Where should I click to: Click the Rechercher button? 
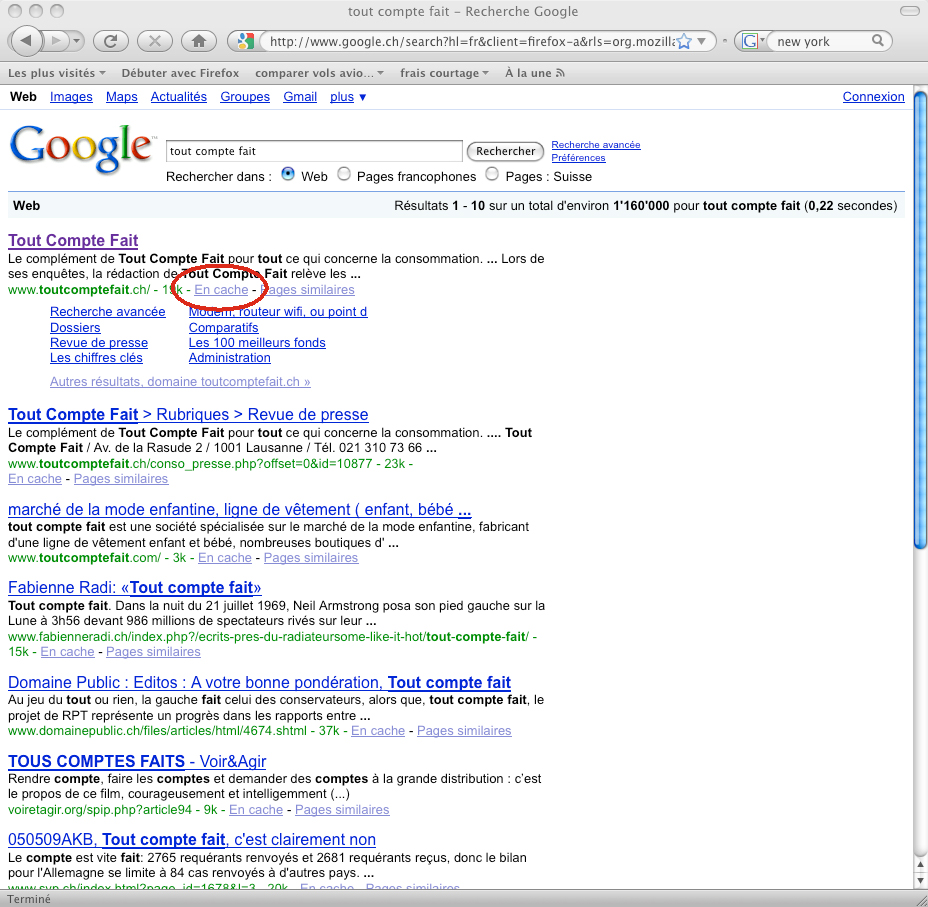pos(505,151)
